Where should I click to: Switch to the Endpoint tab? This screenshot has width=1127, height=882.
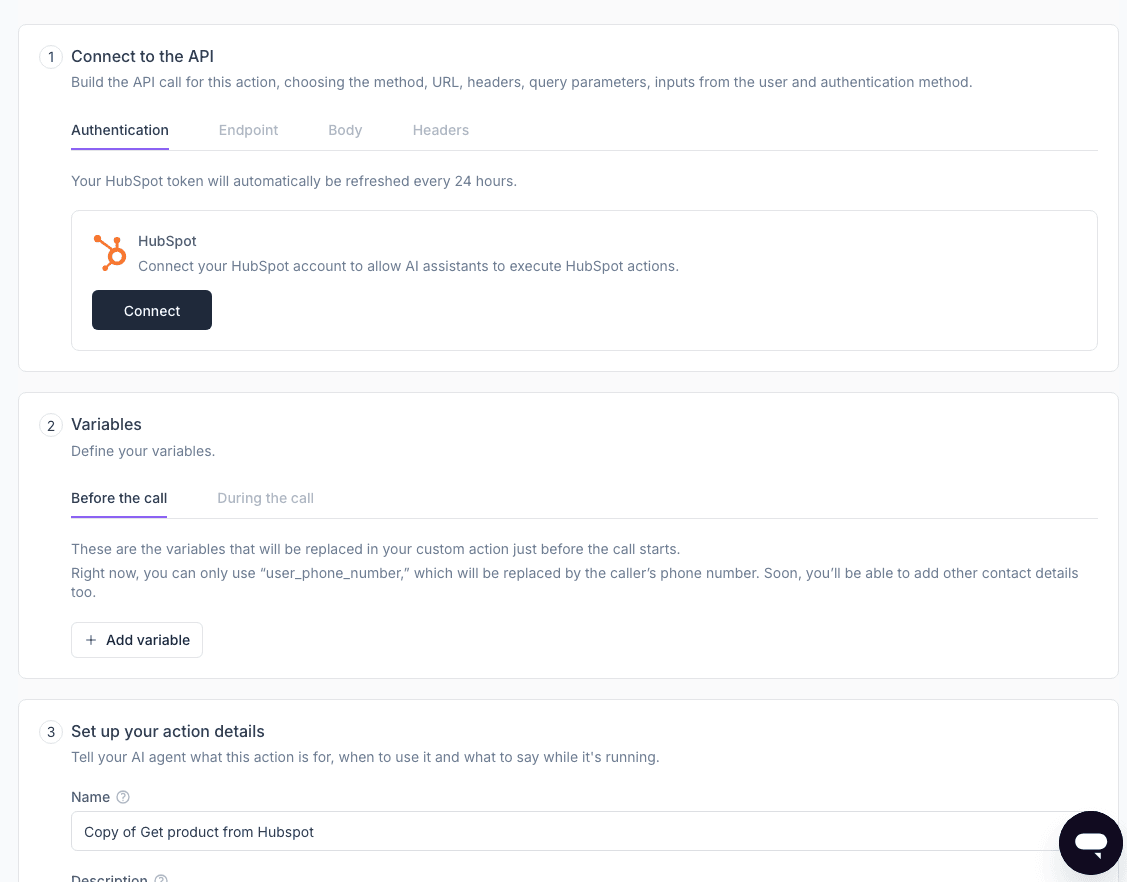point(248,130)
